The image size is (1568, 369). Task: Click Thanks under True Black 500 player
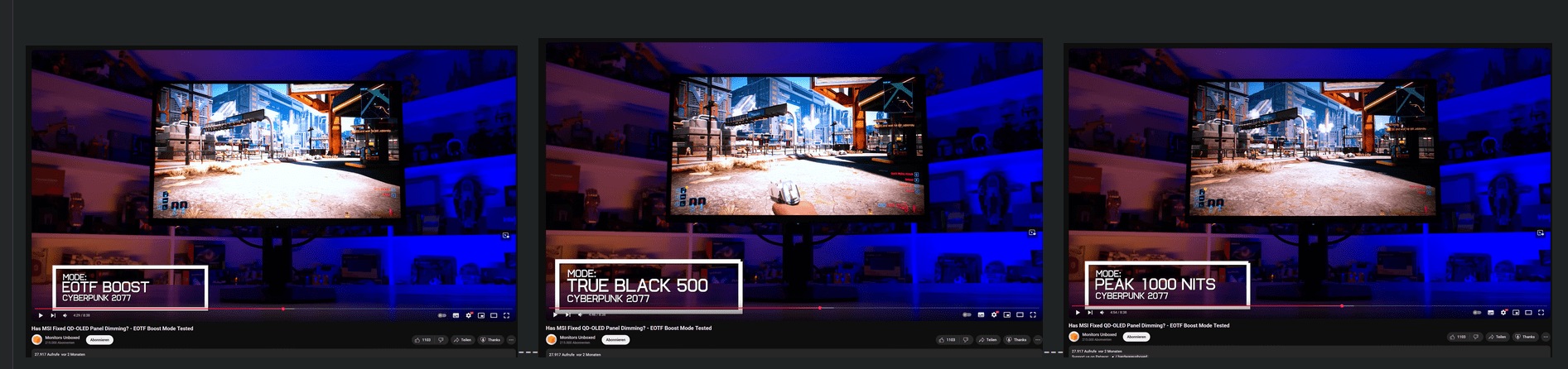click(x=1016, y=340)
